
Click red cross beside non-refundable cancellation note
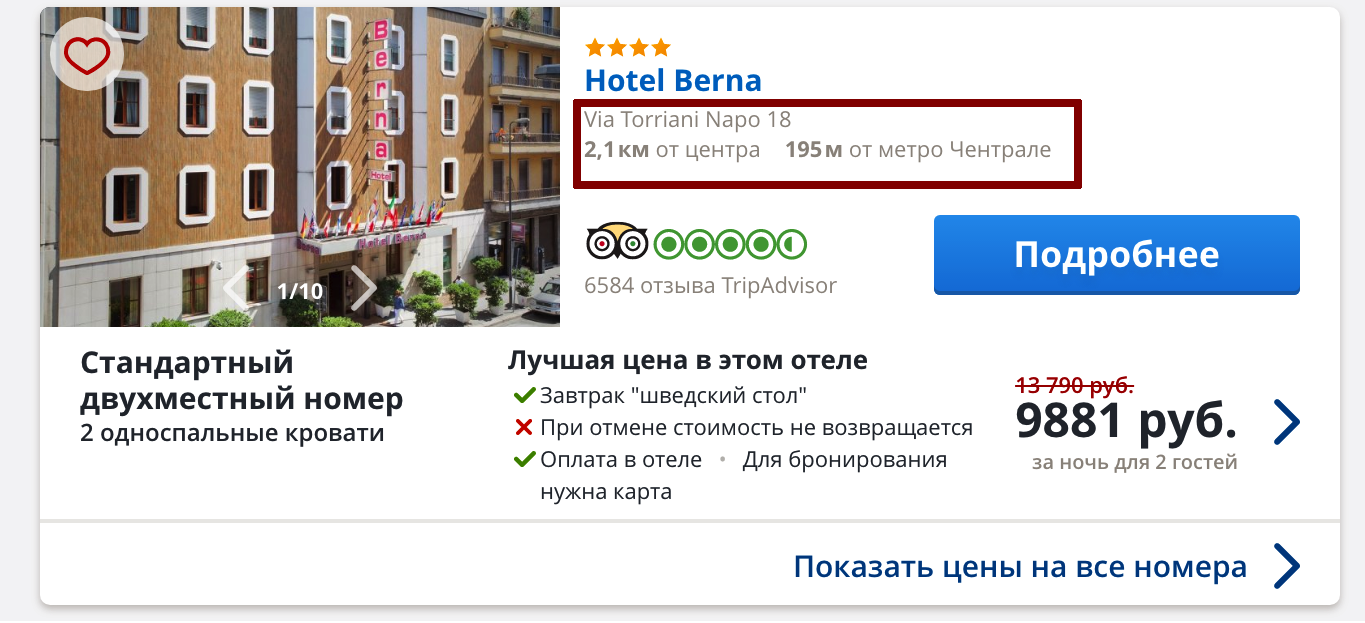point(523,428)
